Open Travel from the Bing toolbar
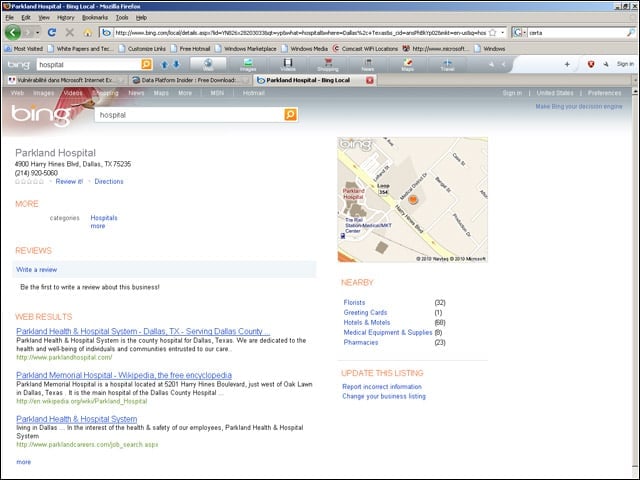This screenshot has height=480, width=640. (x=447, y=64)
